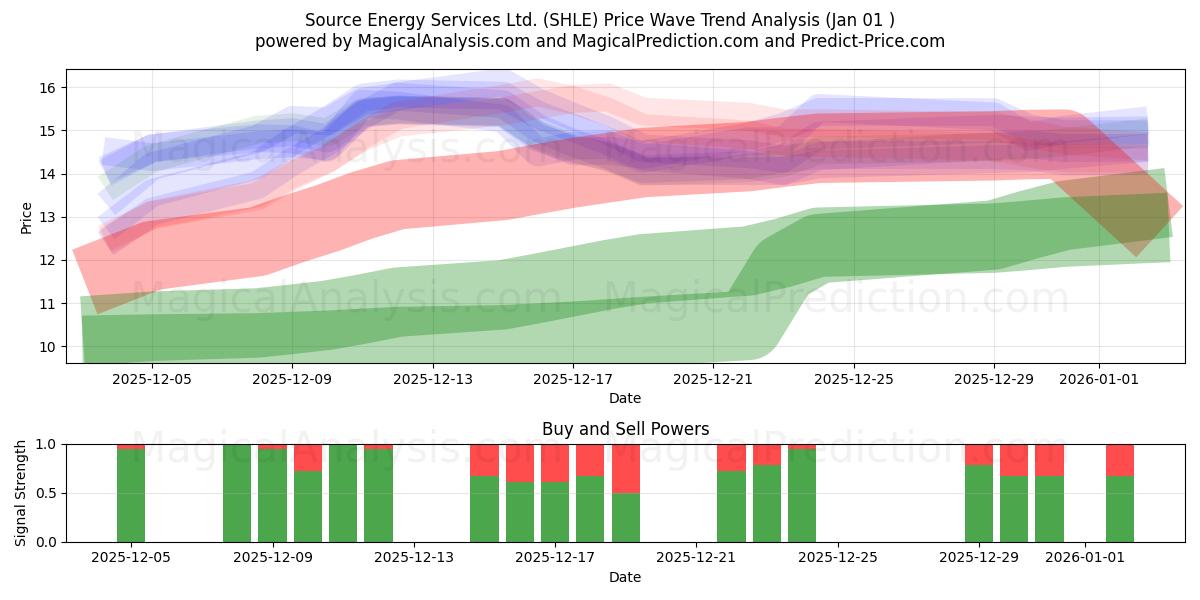The width and height of the screenshot is (1200, 600).
Task: Click the green bar for 2025-12-29
Action: coord(979,504)
